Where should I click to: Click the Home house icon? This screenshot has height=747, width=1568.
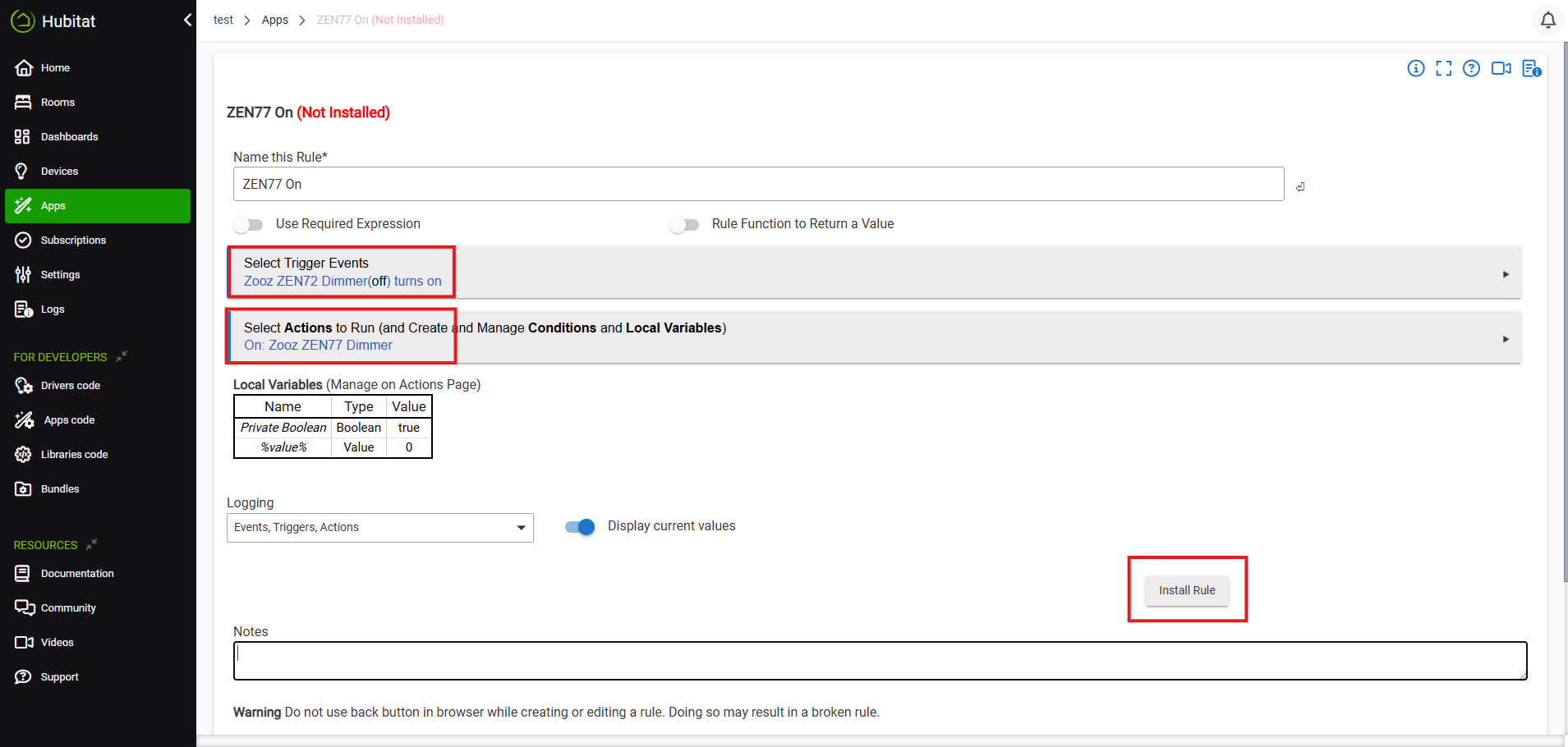pos(24,68)
